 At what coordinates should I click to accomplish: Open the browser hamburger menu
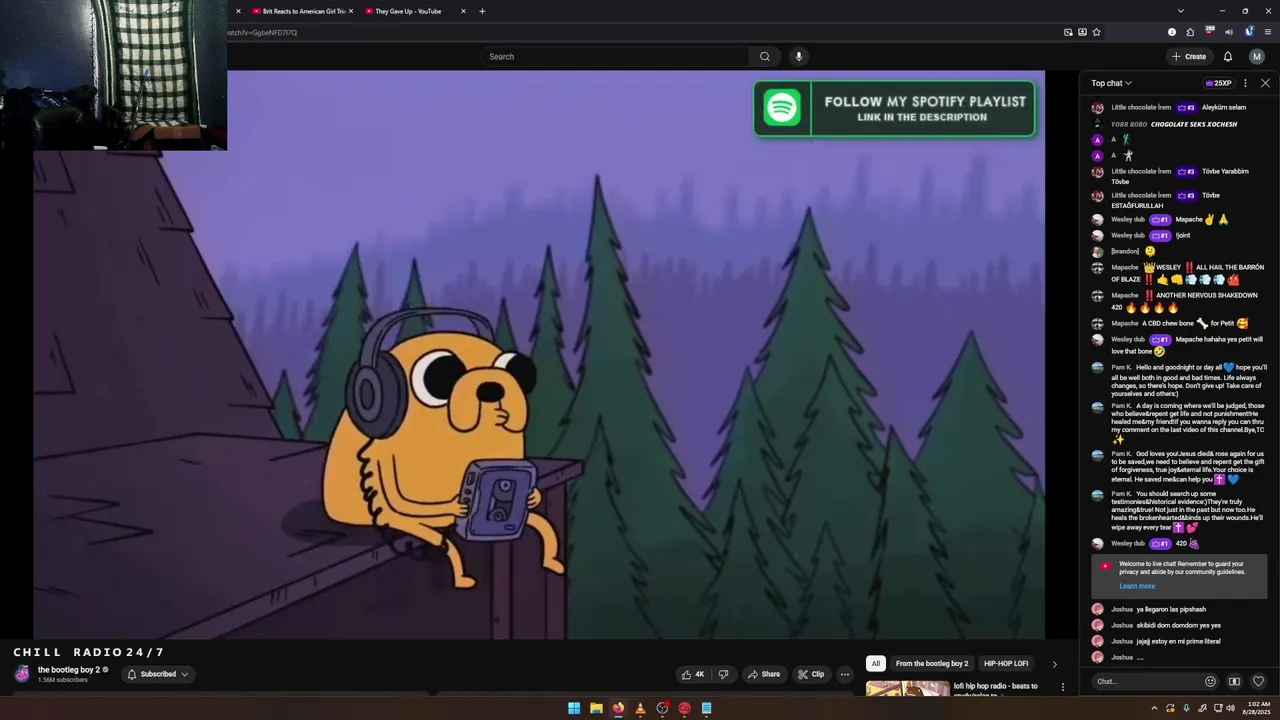click(1267, 32)
